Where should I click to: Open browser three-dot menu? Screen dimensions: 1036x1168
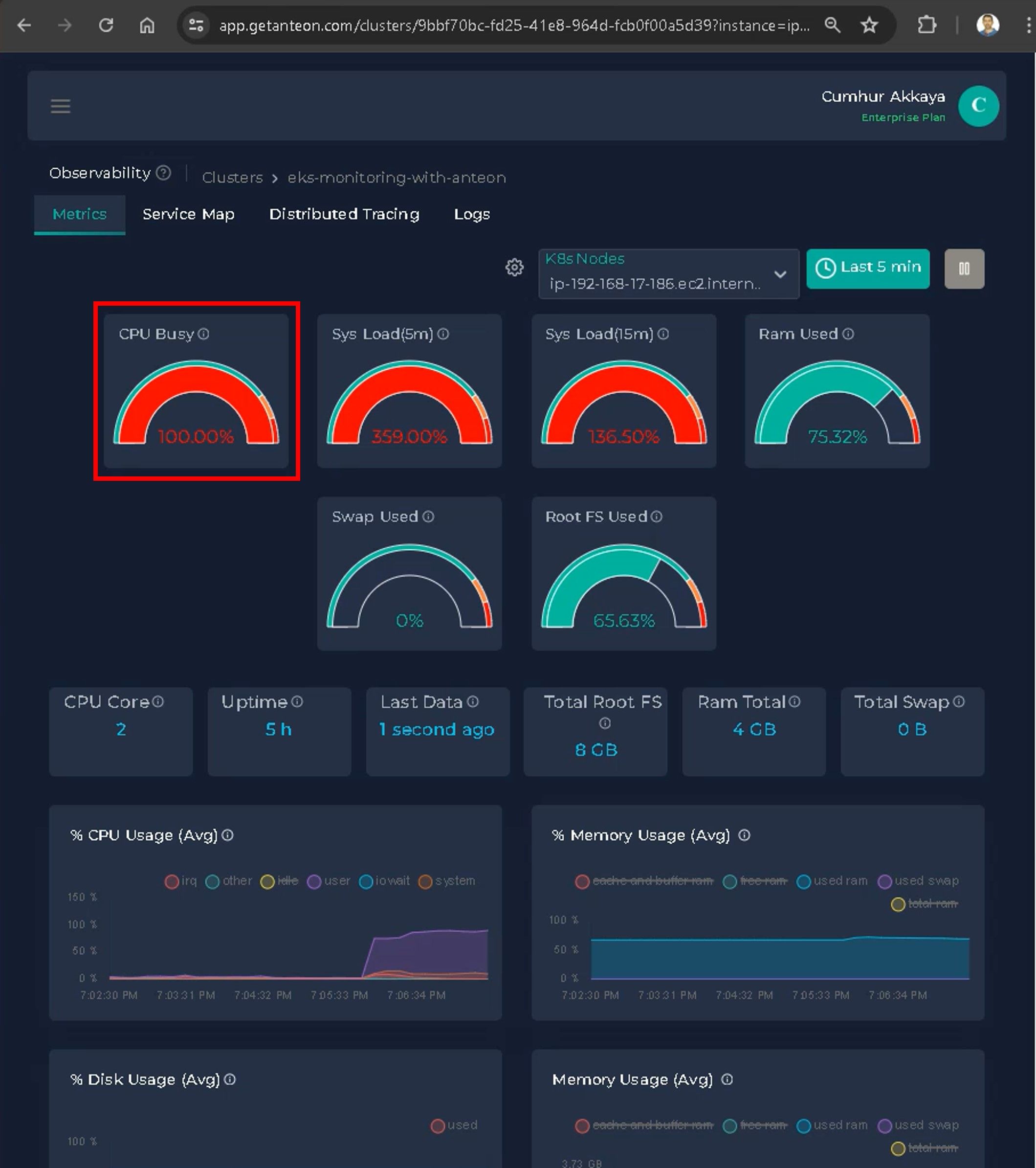pyautogui.click(x=1028, y=25)
